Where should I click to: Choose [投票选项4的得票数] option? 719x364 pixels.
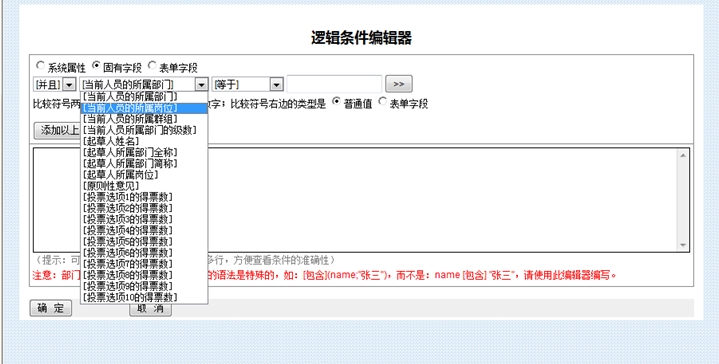(144, 230)
